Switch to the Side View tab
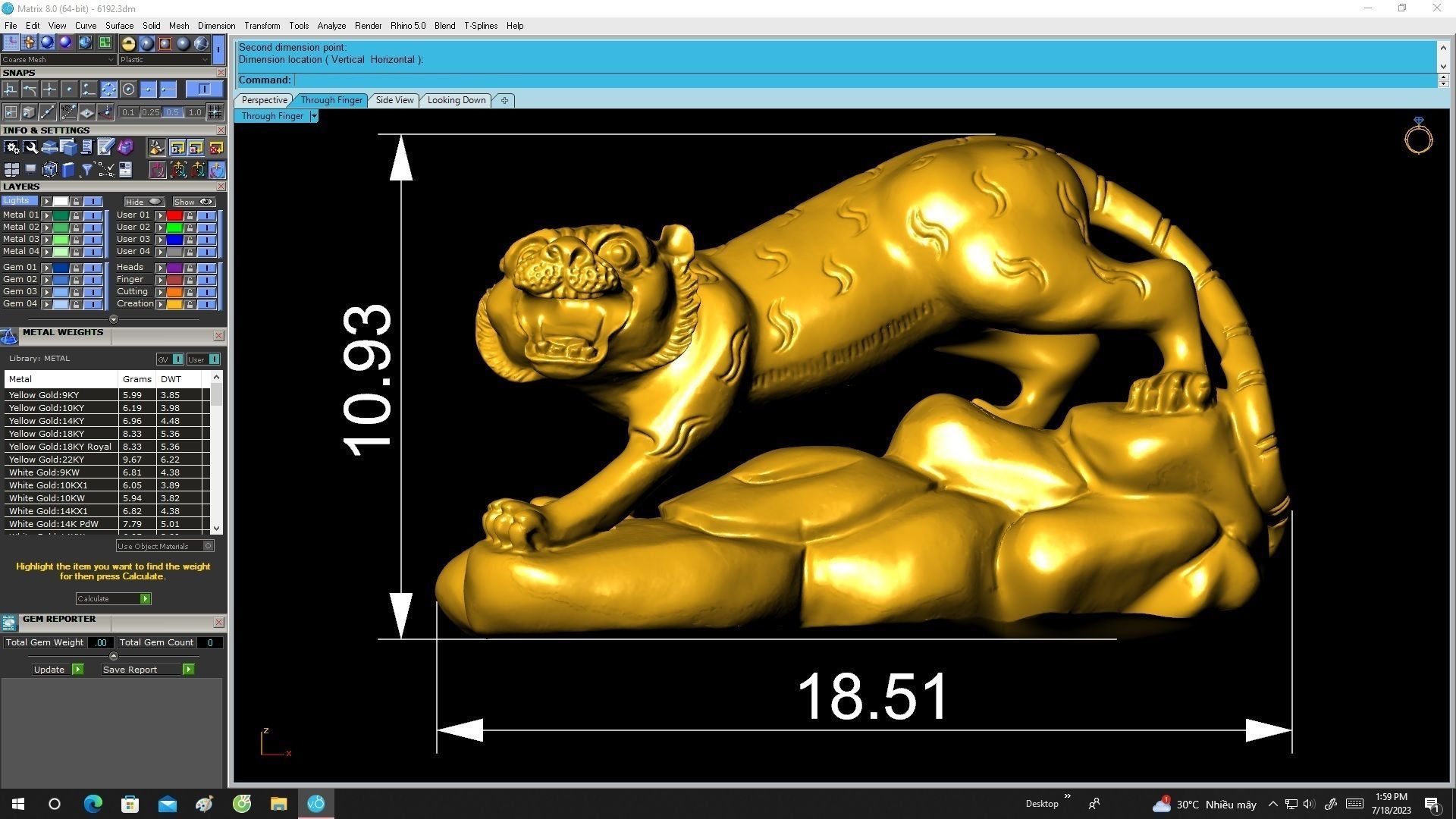1456x819 pixels. point(394,100)
